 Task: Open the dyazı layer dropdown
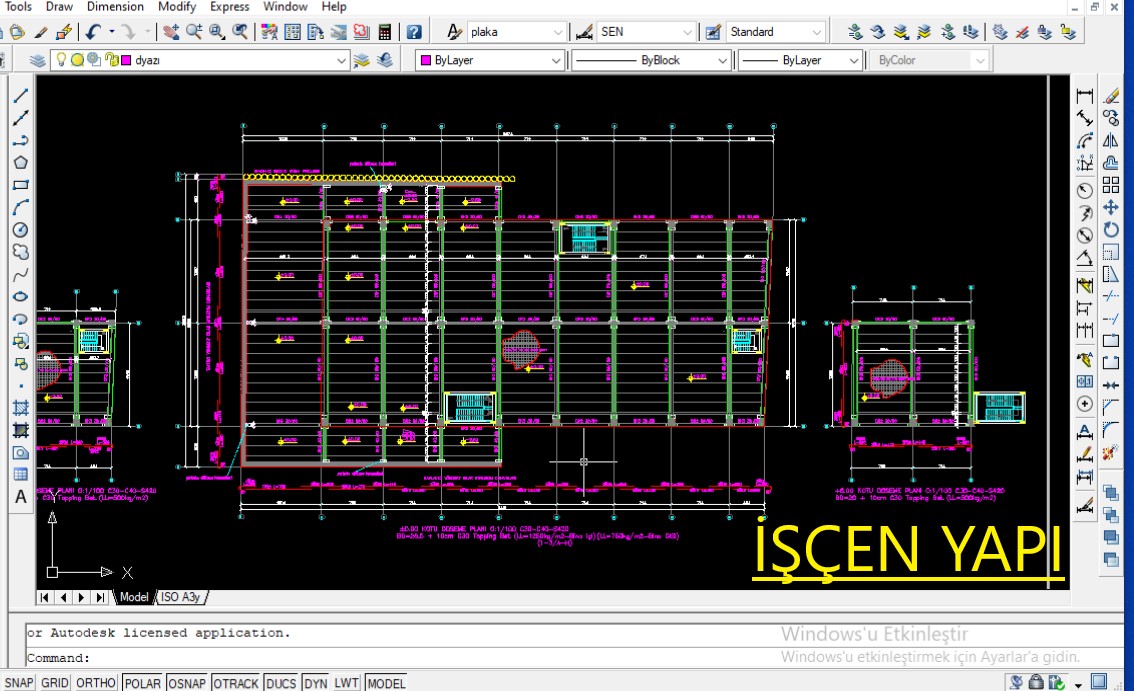click(342, 61)
